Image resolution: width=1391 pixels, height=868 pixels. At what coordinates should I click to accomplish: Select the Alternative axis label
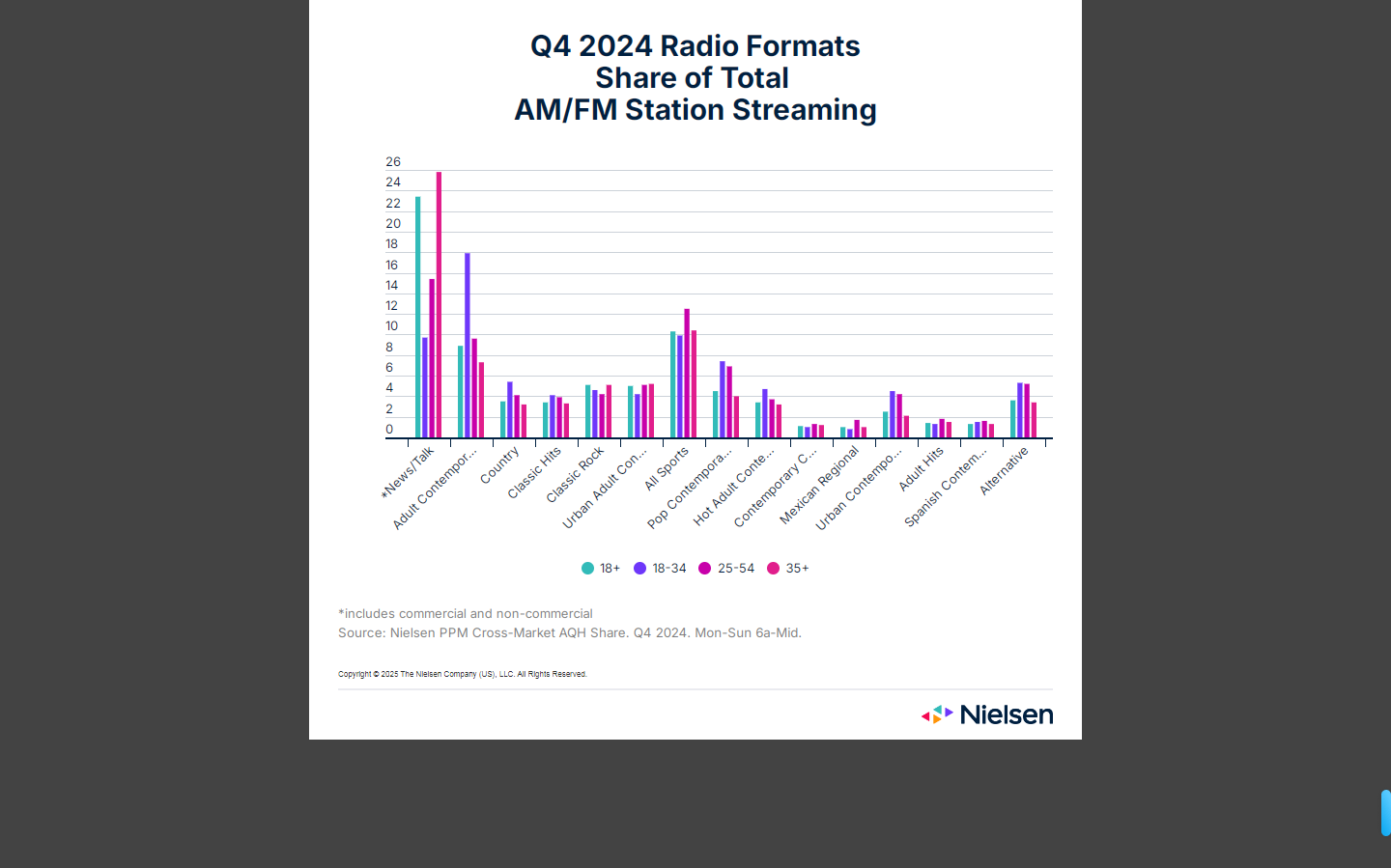click(x=1004, y=471)
